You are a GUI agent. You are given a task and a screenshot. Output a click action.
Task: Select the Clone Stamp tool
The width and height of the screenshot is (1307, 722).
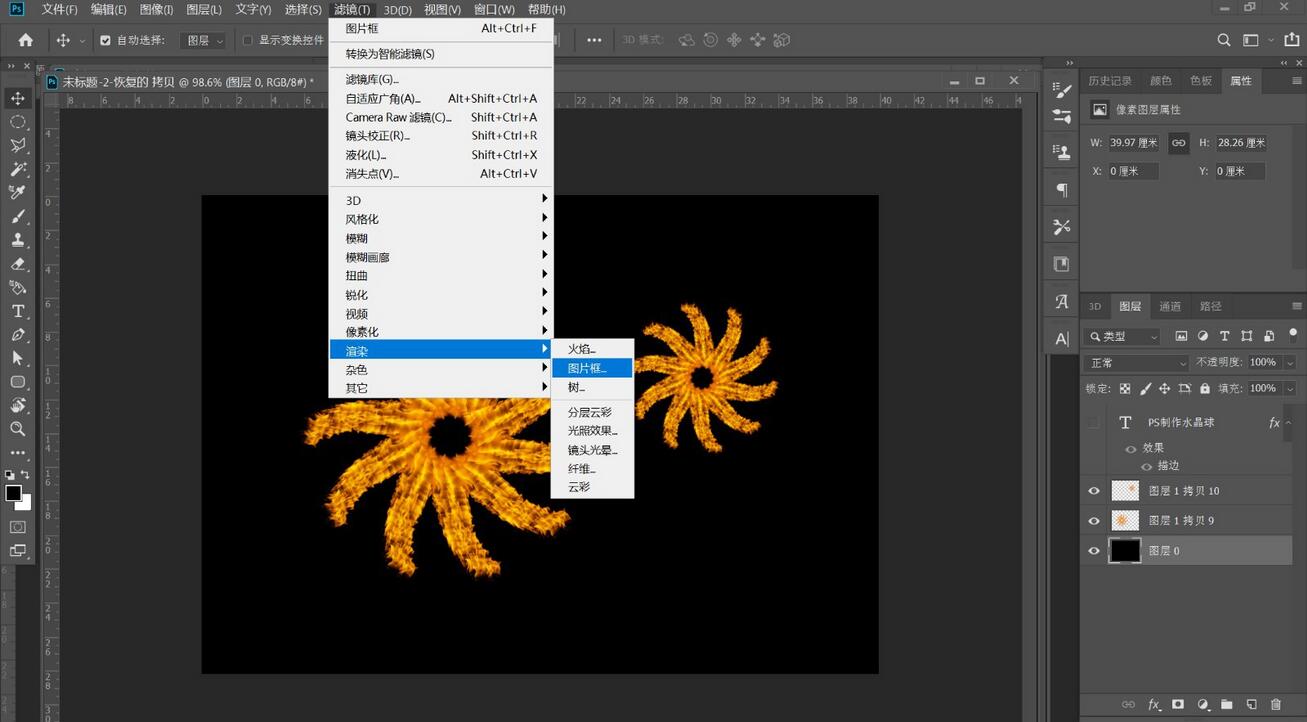[x=18, y=240]
